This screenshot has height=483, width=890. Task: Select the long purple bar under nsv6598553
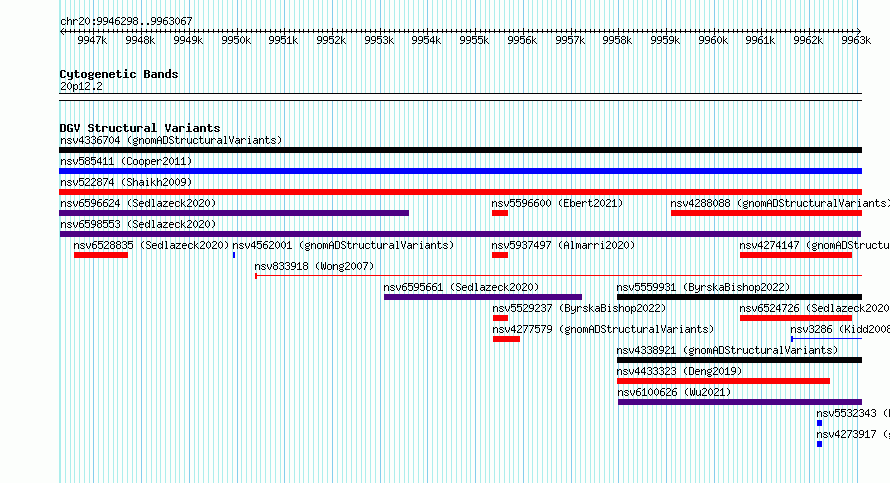[460, 234]
